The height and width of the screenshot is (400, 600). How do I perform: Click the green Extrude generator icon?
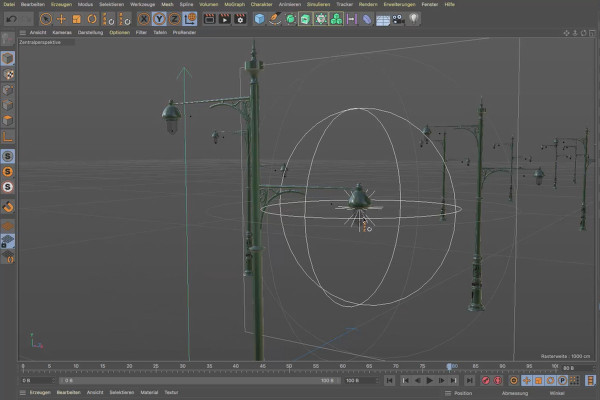305,19
